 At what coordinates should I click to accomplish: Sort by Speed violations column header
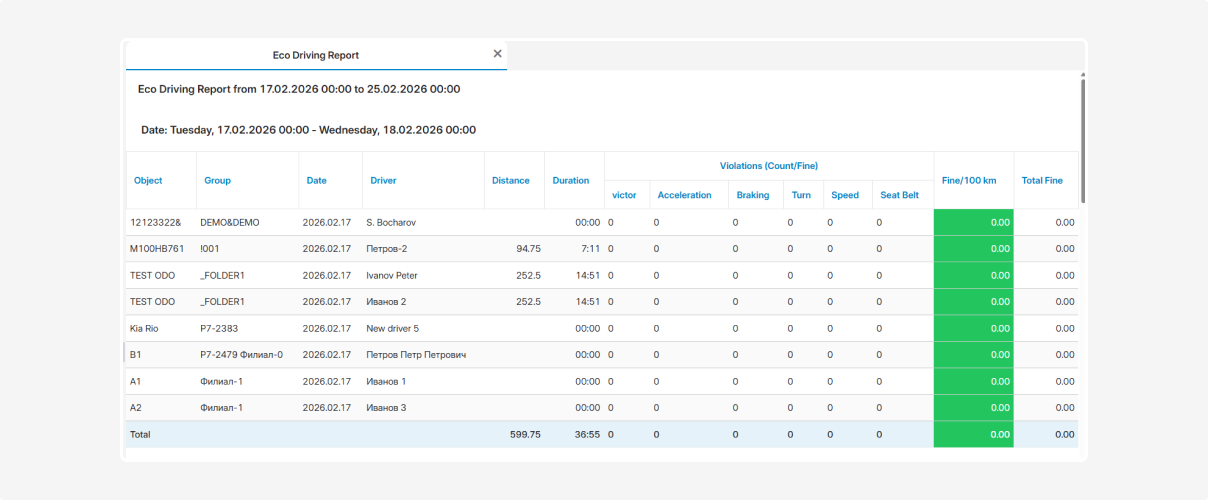click(x=845, y=195)
